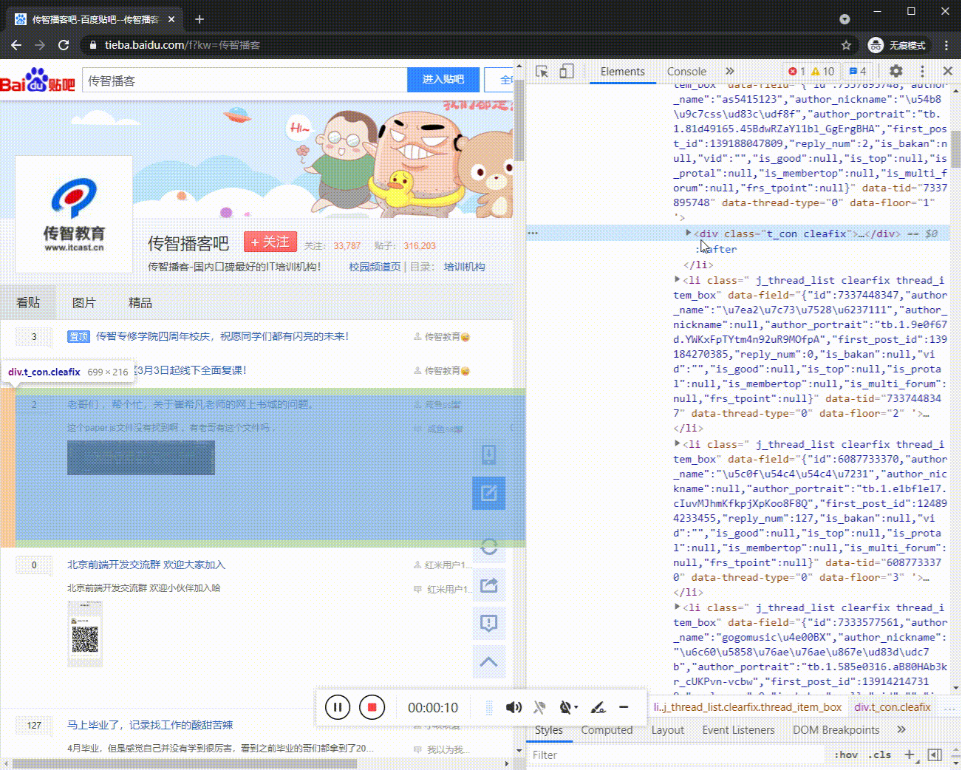Pause the screen recording
Screen dimensions: 961x771
click(x=337, y=707)
